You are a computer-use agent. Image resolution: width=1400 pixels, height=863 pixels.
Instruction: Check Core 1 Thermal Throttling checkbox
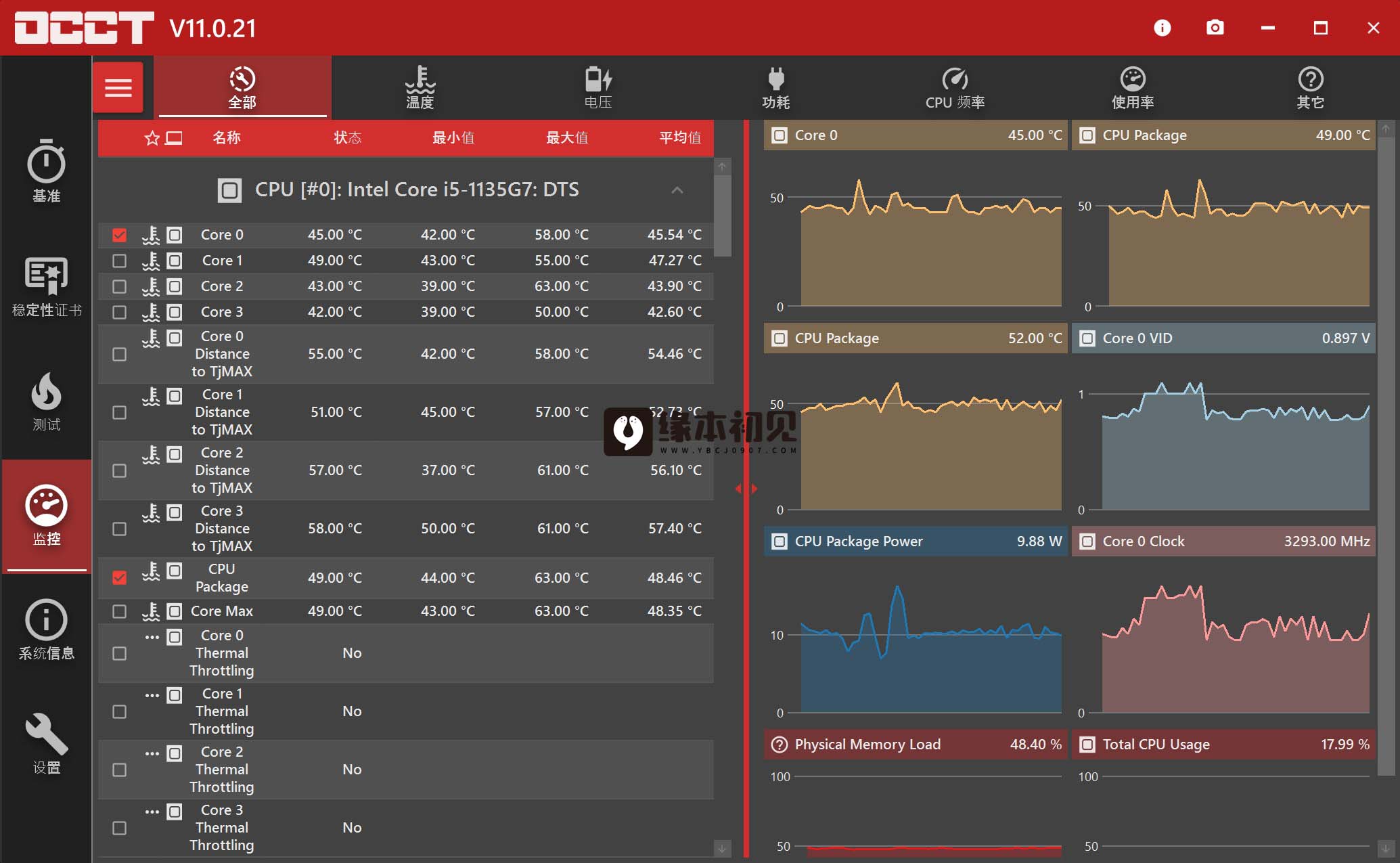click(119, 711)
